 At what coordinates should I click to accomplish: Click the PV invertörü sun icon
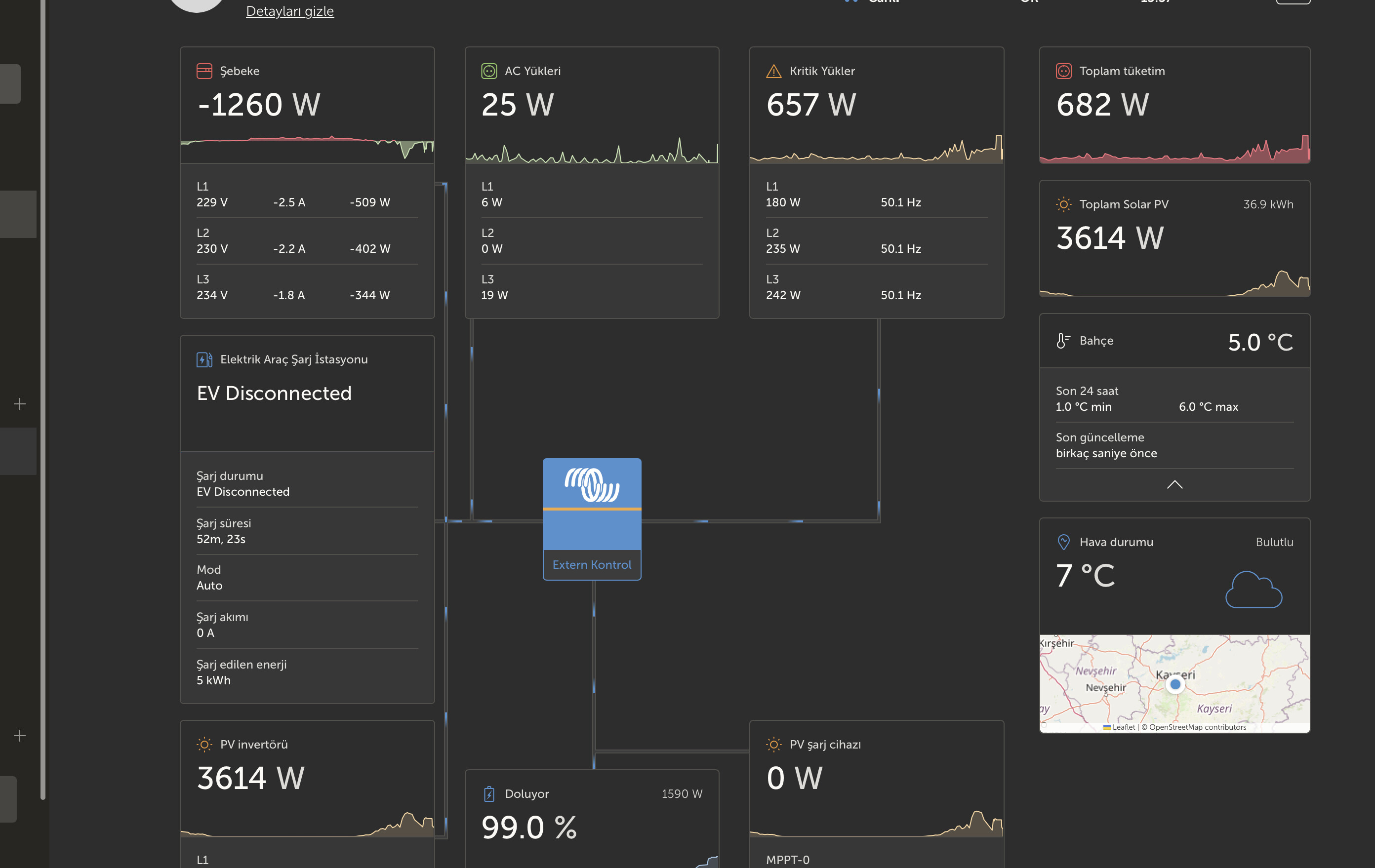pyautogui.click(x=204, y=744)
